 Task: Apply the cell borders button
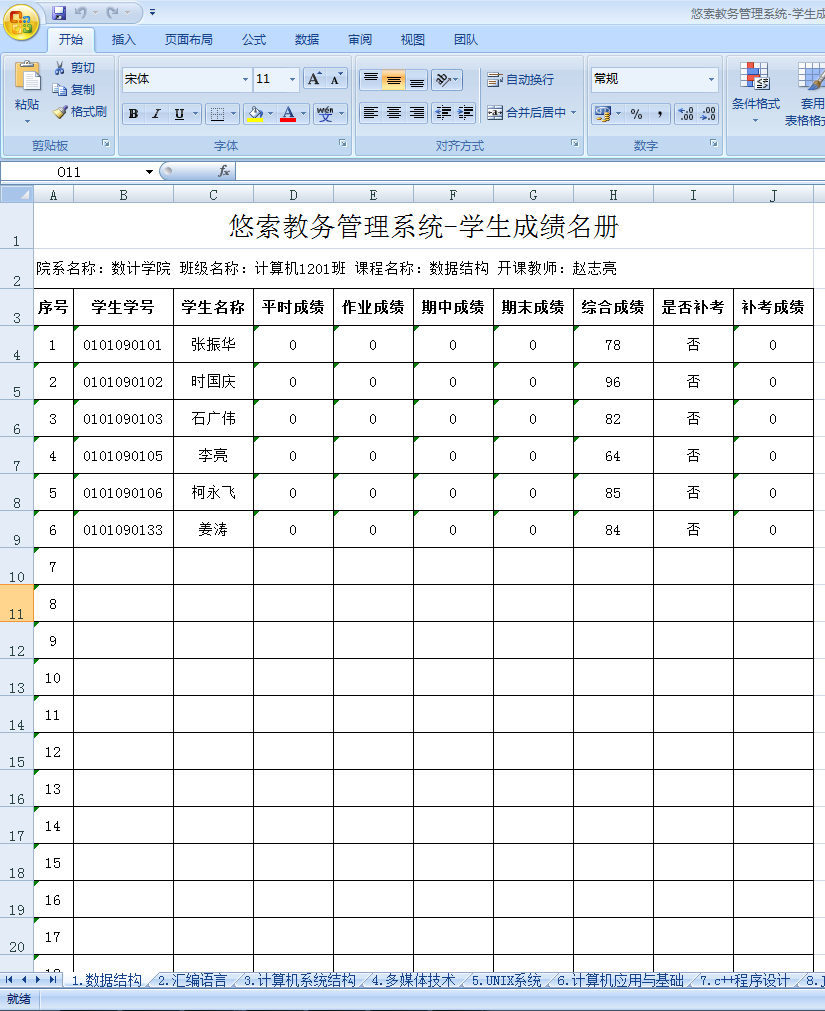click(x=218, y=114)
